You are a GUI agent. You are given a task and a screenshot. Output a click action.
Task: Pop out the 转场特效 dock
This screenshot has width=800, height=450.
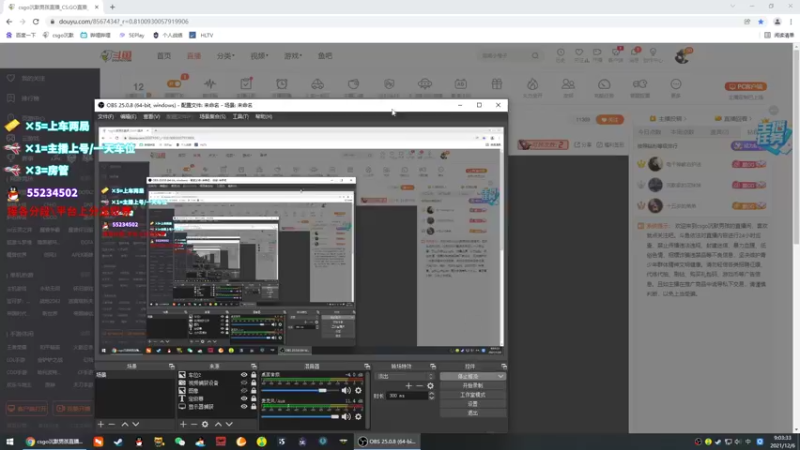(433, 366)
